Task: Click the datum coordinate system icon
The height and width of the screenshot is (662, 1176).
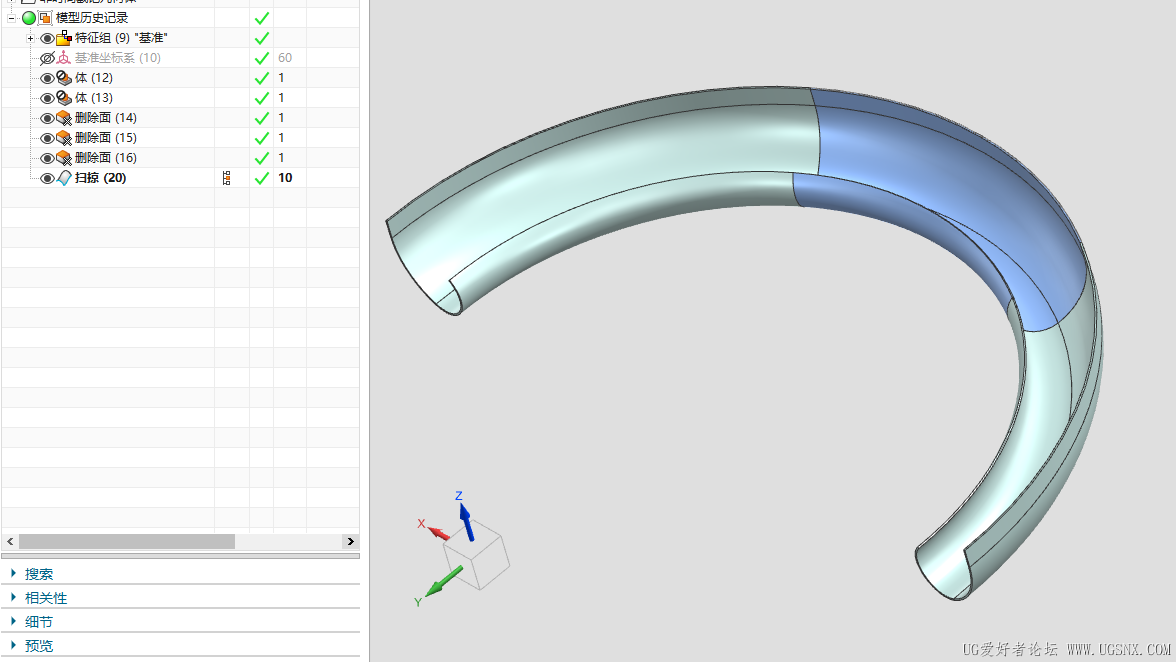Action: (x=64, y=58)
